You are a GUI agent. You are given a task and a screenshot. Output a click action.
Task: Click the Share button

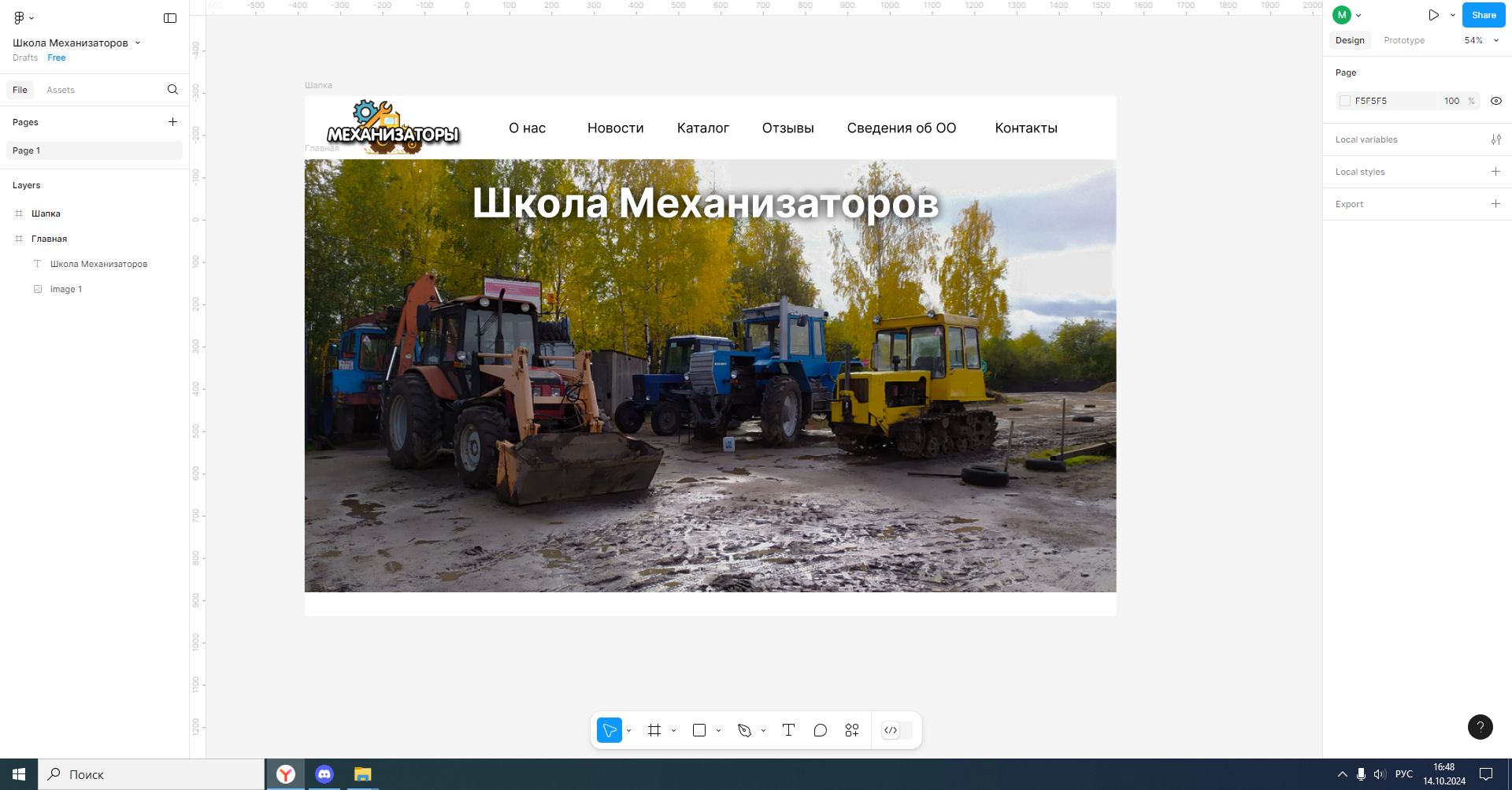coord(1484,14)
